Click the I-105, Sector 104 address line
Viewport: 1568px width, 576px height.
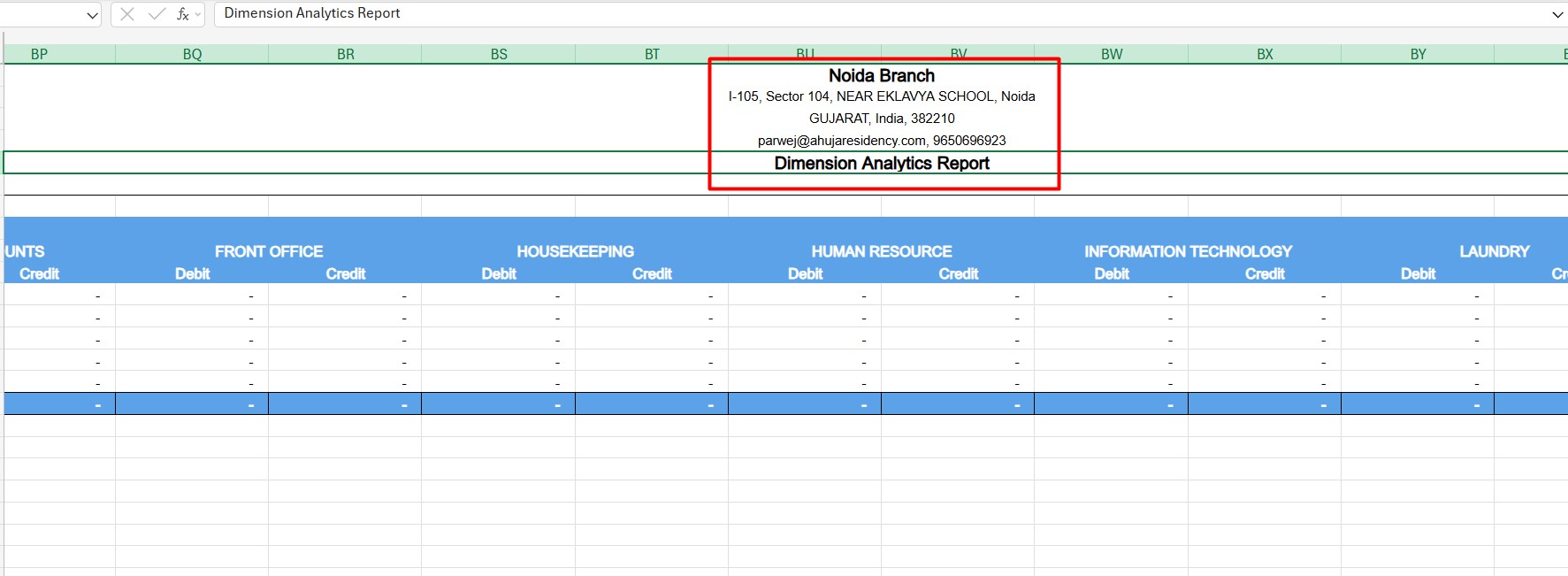[x=882, y=96]
